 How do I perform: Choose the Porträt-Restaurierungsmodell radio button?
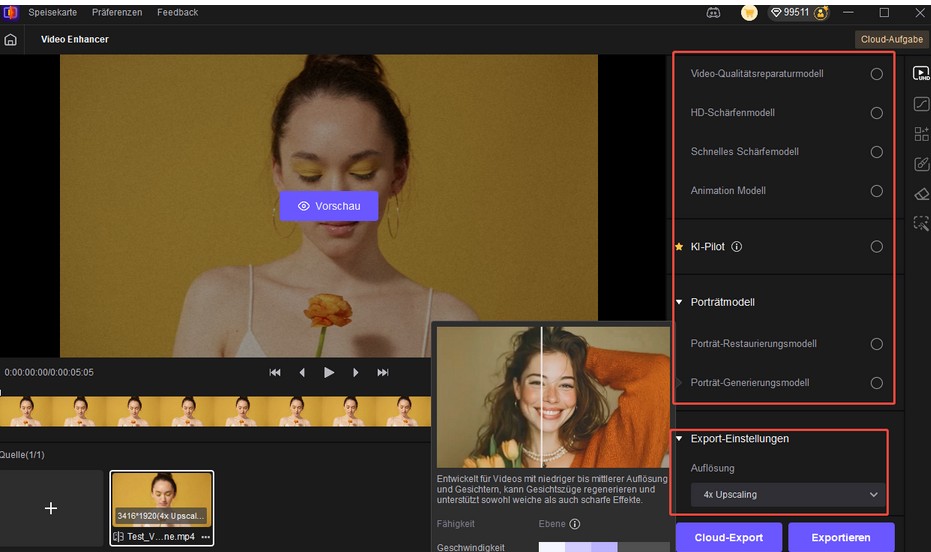[x=876, y=344]
